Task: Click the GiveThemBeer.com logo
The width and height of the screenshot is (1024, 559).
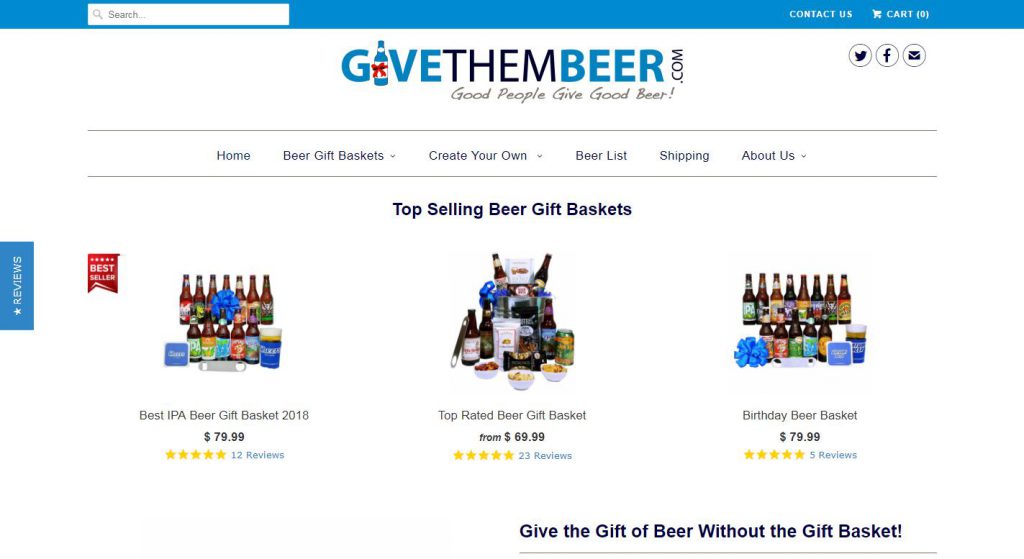Action: click(512, 71)
